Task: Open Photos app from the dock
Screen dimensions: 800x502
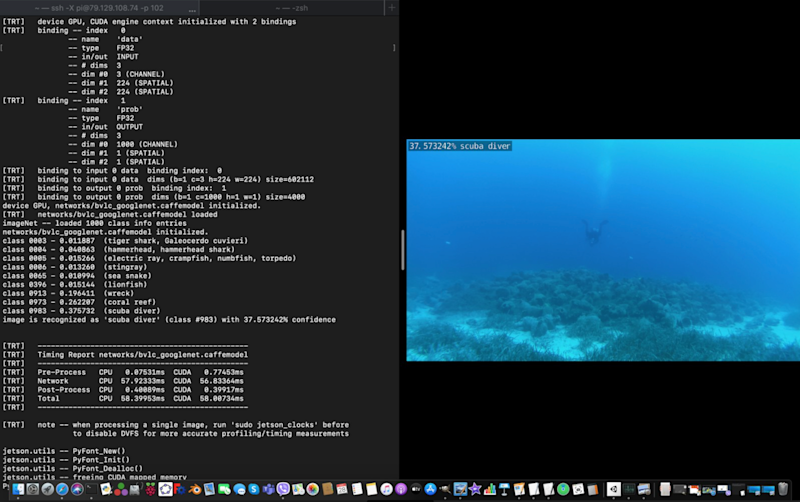Action: pyautogui.click(x=312, y=490)
